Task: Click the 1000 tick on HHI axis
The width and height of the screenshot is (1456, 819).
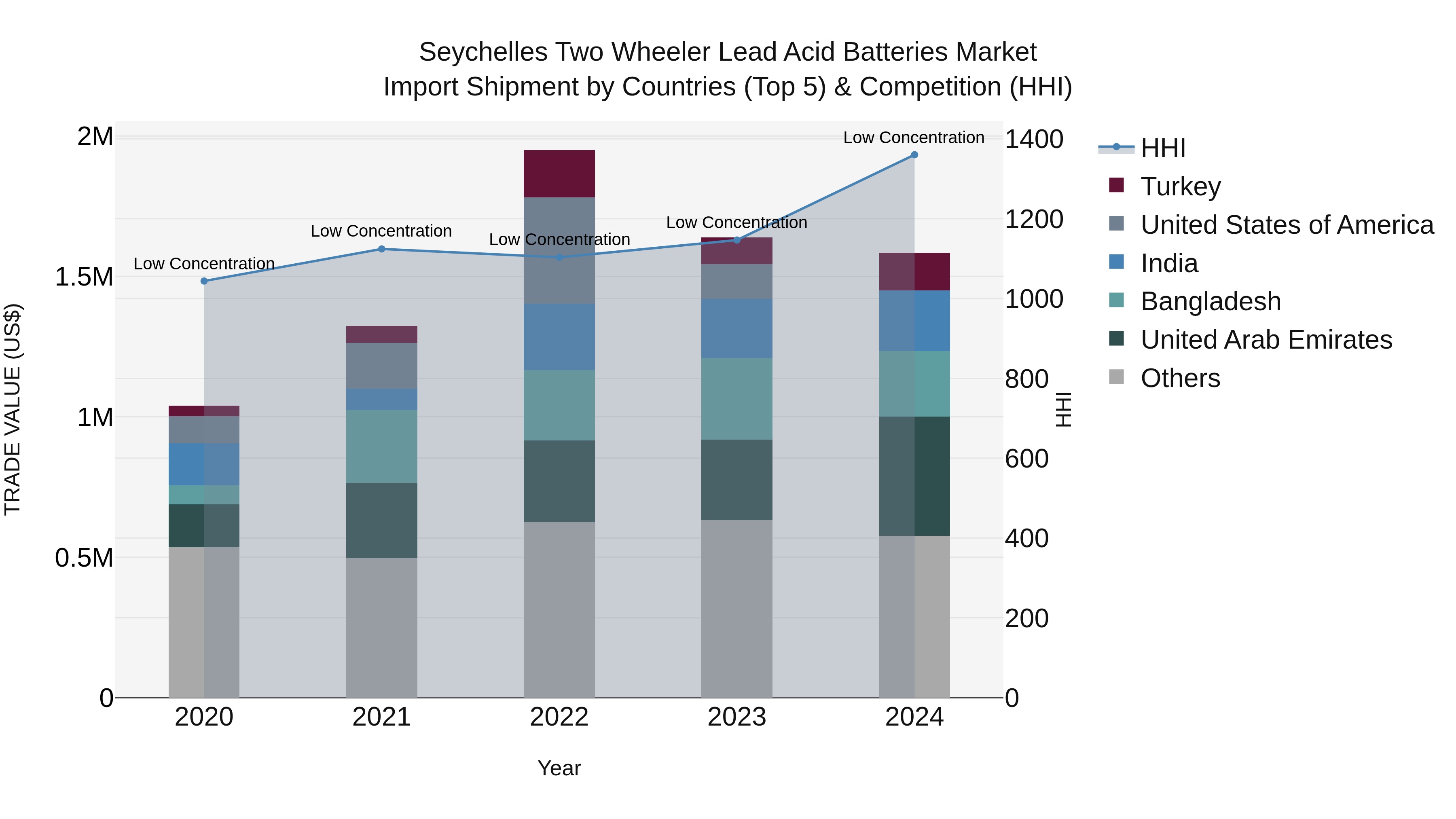Action: click(1034, 299)
